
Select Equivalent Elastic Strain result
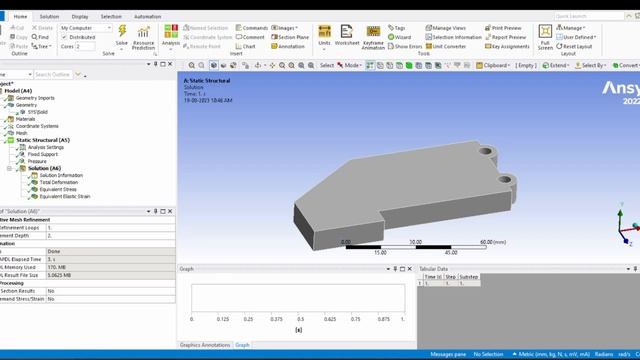[64, 196]
